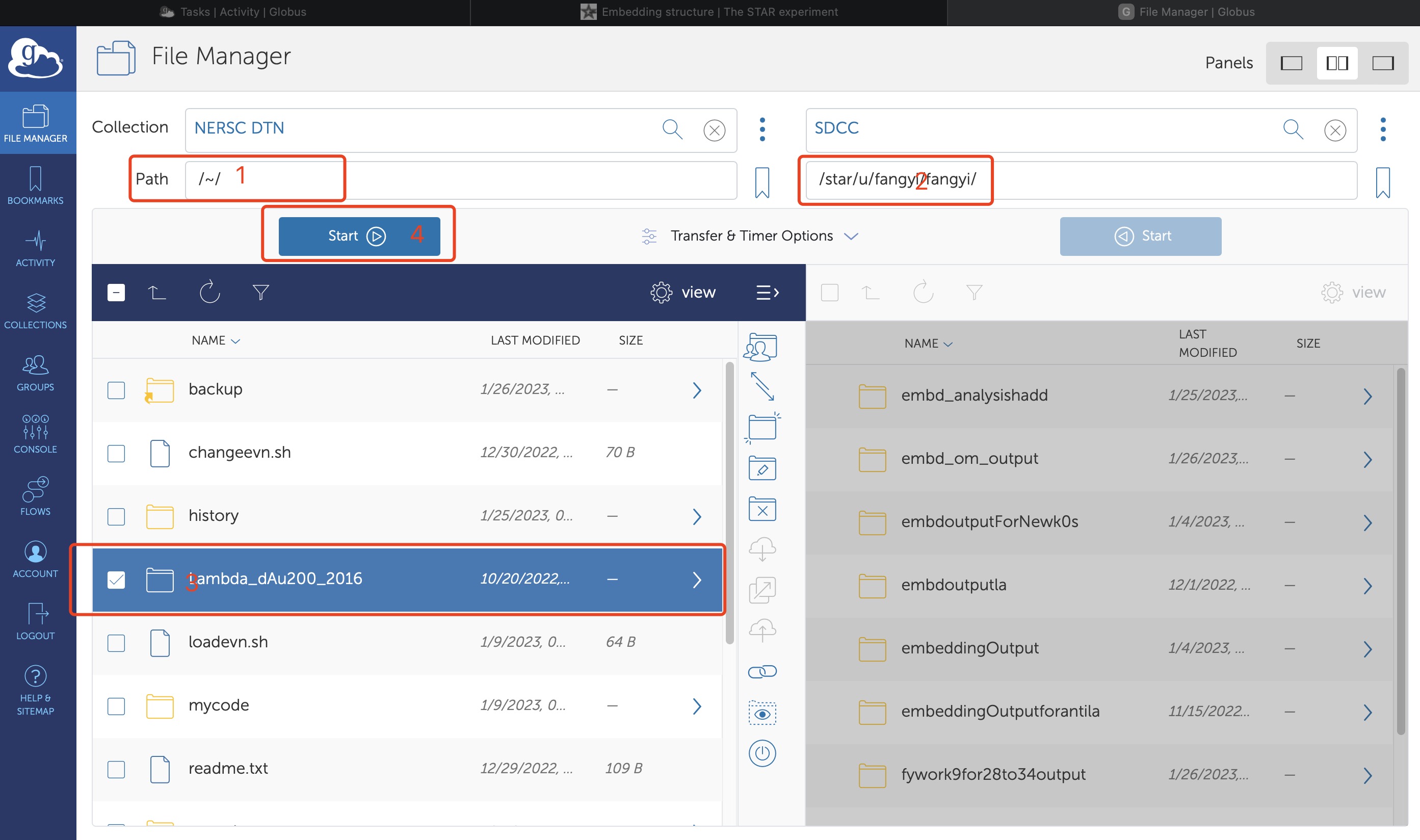Viewport: 1420px width, 840px height.
Task: Click the SDCC panel scrollbar
Action: coord(1401,552)
